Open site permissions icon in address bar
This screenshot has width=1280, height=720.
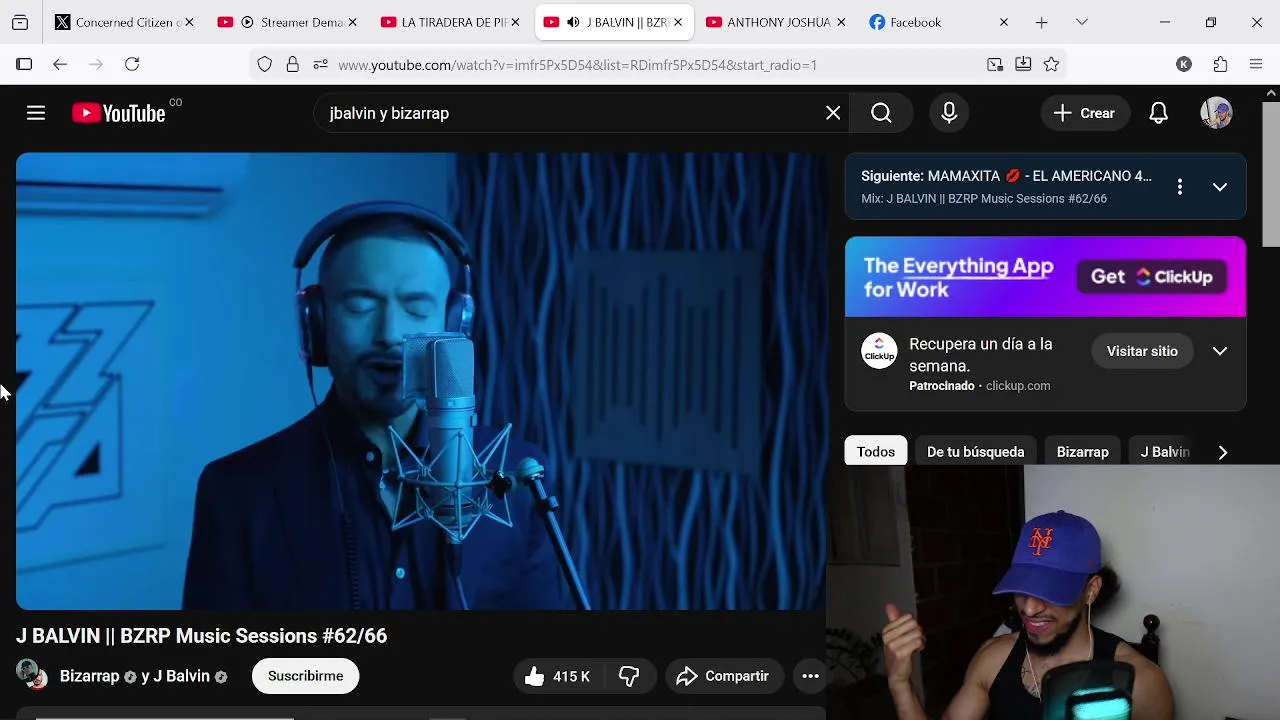click(320, 64)
